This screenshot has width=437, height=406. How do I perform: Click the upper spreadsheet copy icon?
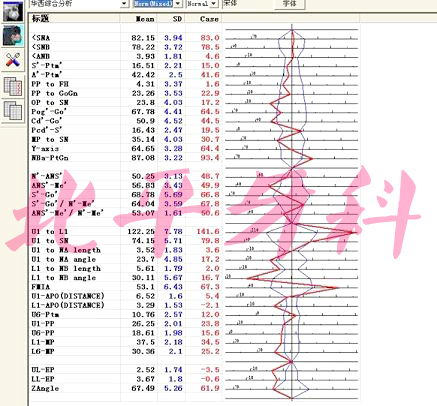(x=13, y=87)
